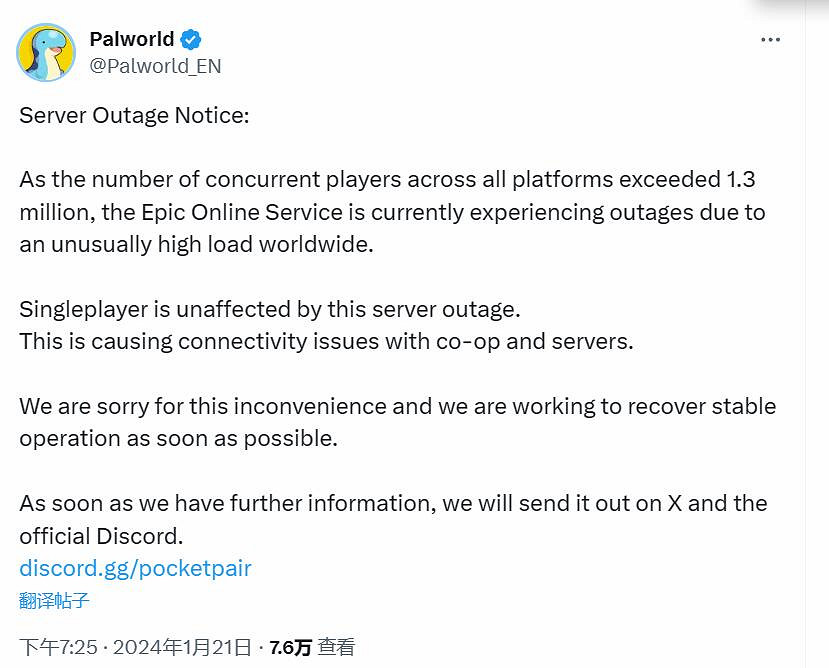Click the Palworld display name

132,40
